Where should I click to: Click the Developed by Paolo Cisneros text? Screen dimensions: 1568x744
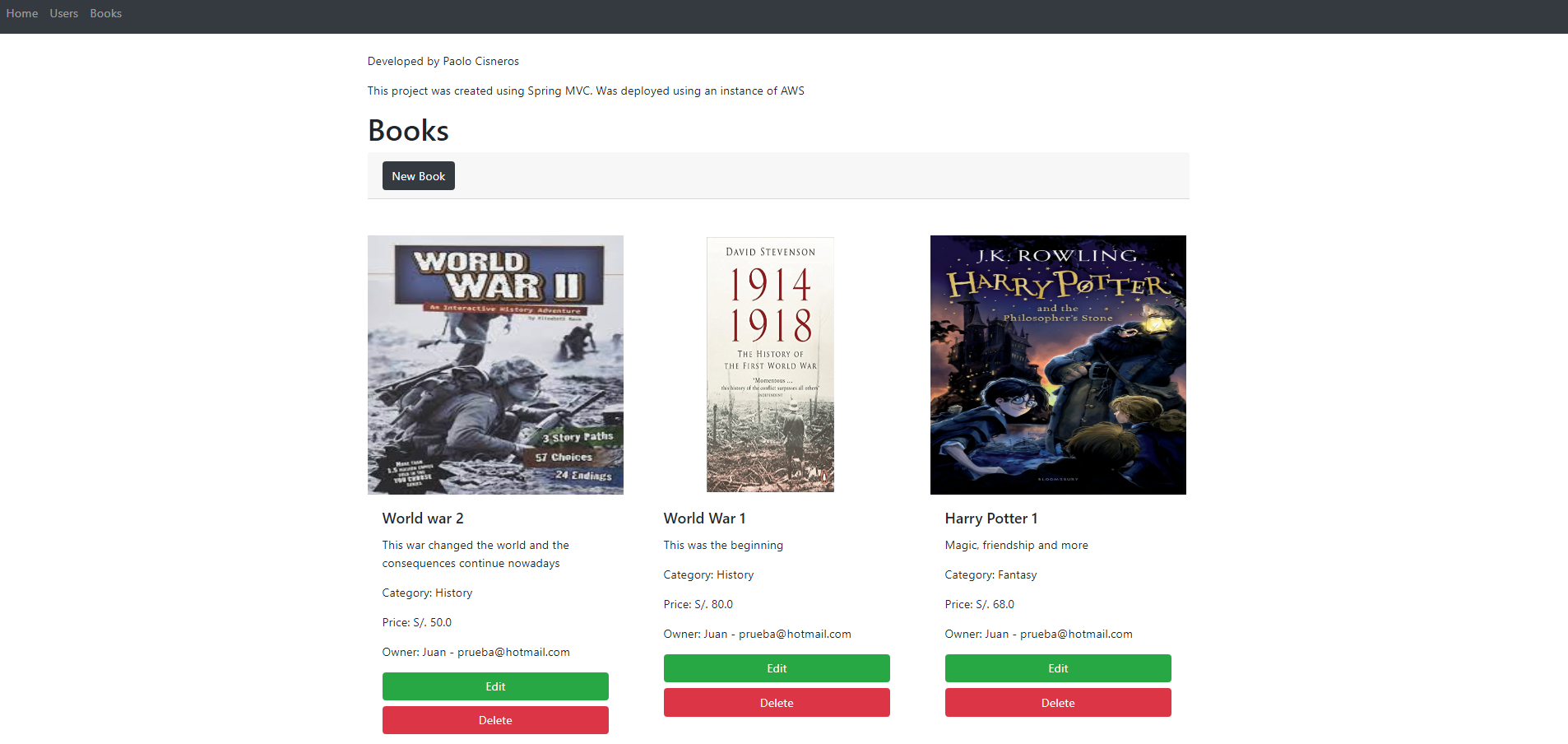(443, 62)
